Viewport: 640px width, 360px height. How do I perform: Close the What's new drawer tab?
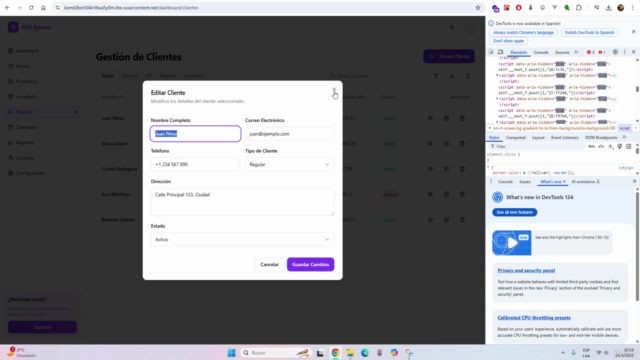coord(564,182)
